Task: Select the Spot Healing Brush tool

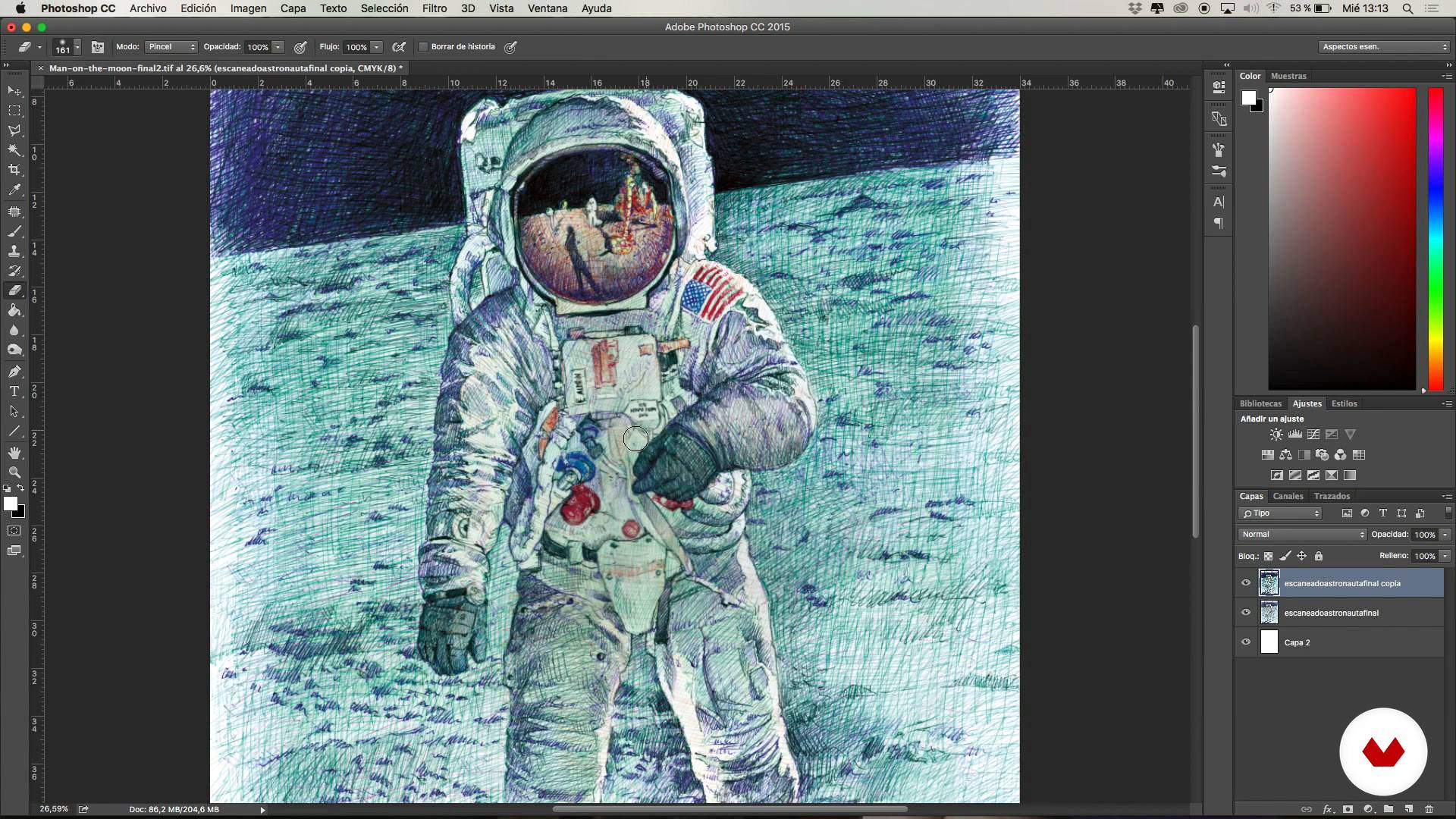Action: coord(14,212)
